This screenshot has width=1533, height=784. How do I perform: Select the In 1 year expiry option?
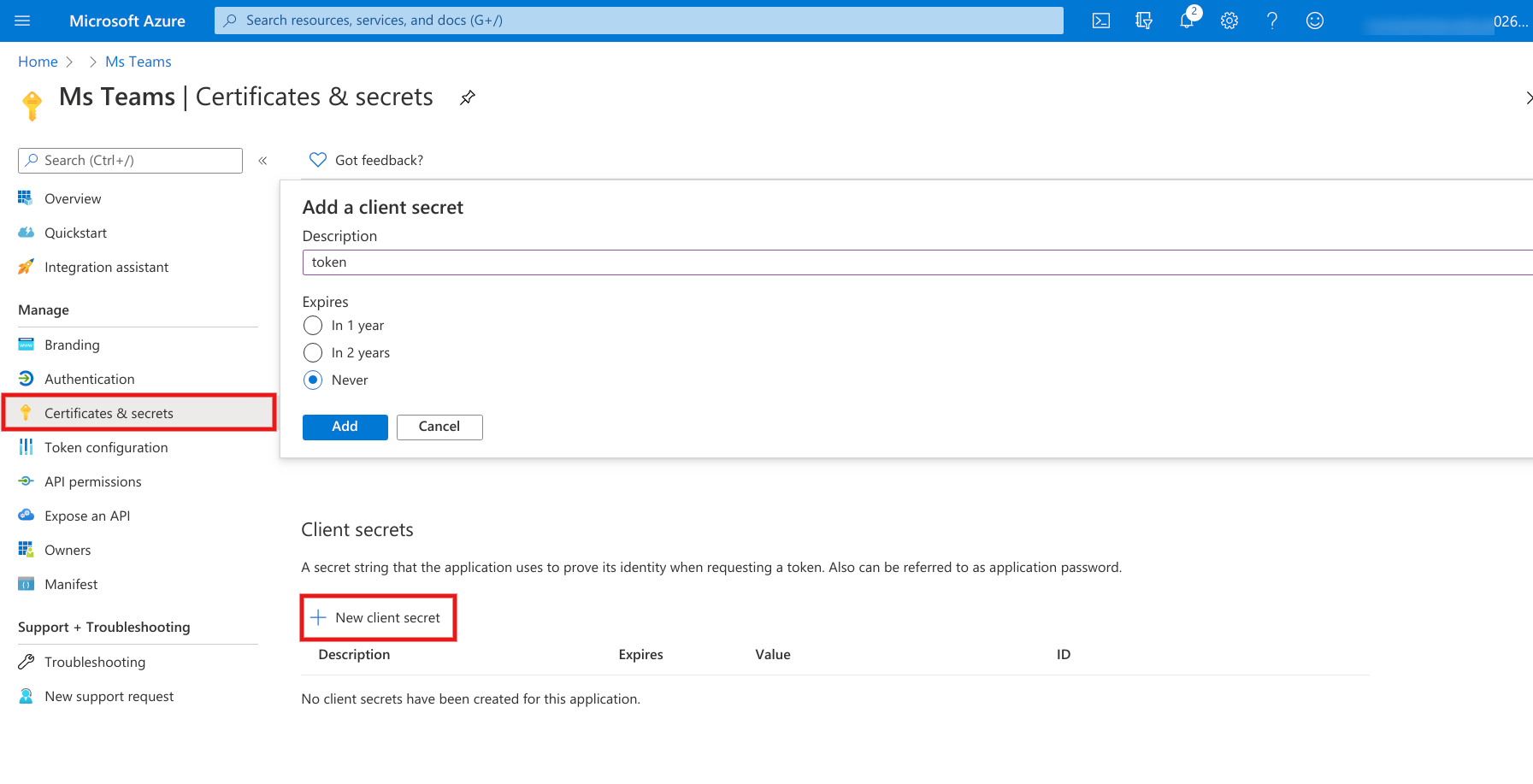click(x=314, y=326)
